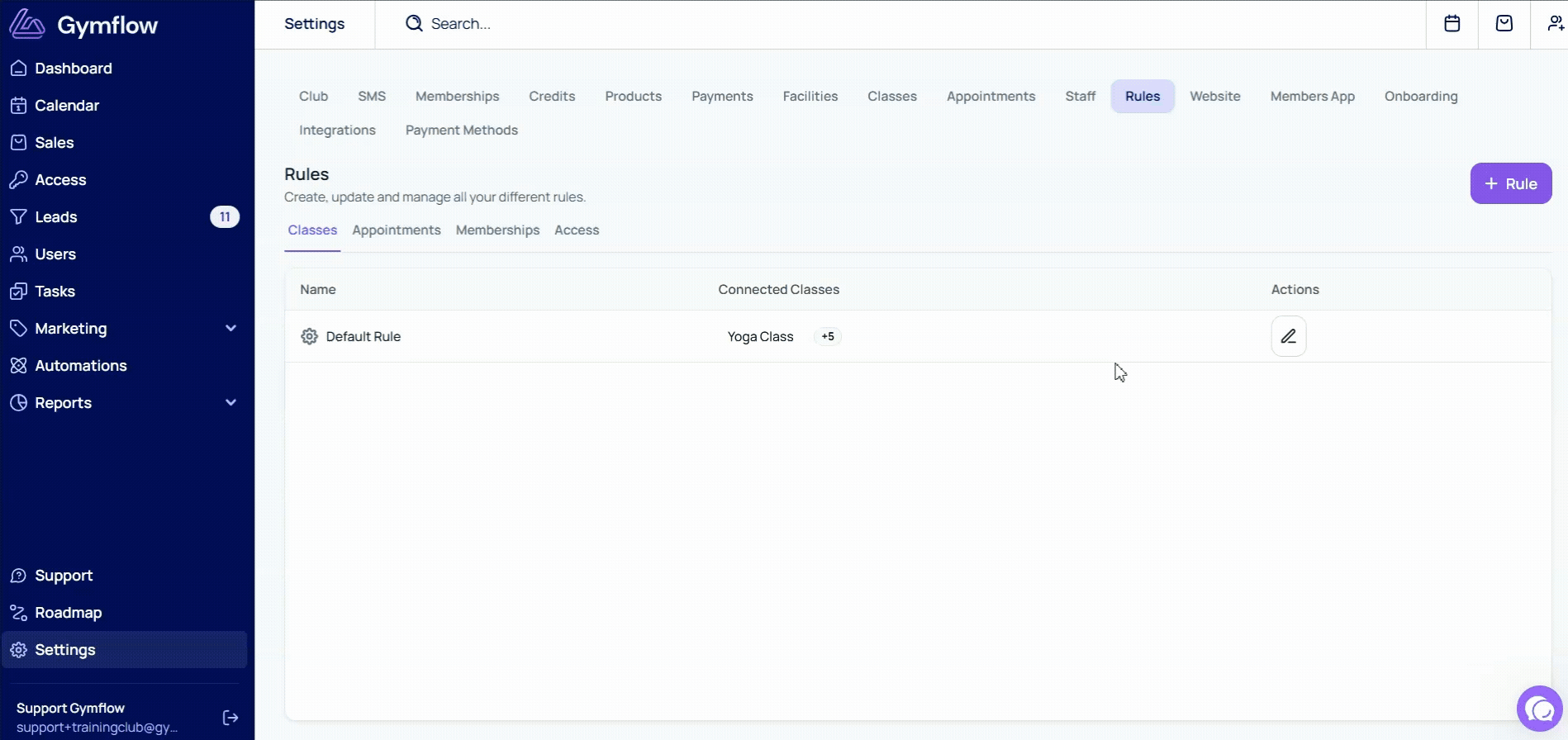Edit Default Rule with the pencil icon

(x=1289, y=336)
